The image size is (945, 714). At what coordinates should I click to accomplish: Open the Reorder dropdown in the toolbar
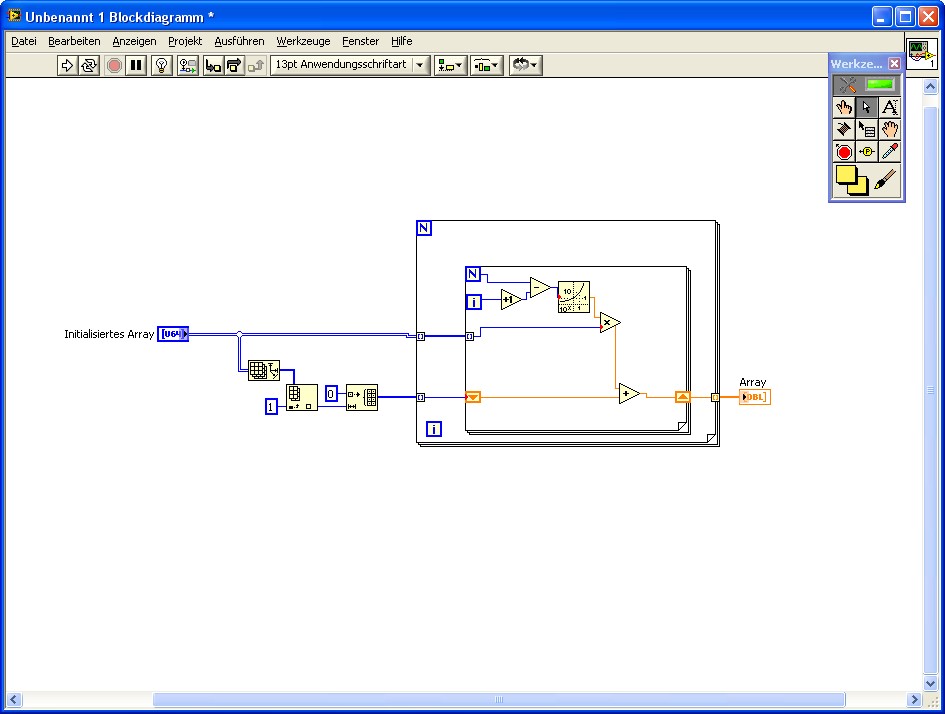click(526, 65)
